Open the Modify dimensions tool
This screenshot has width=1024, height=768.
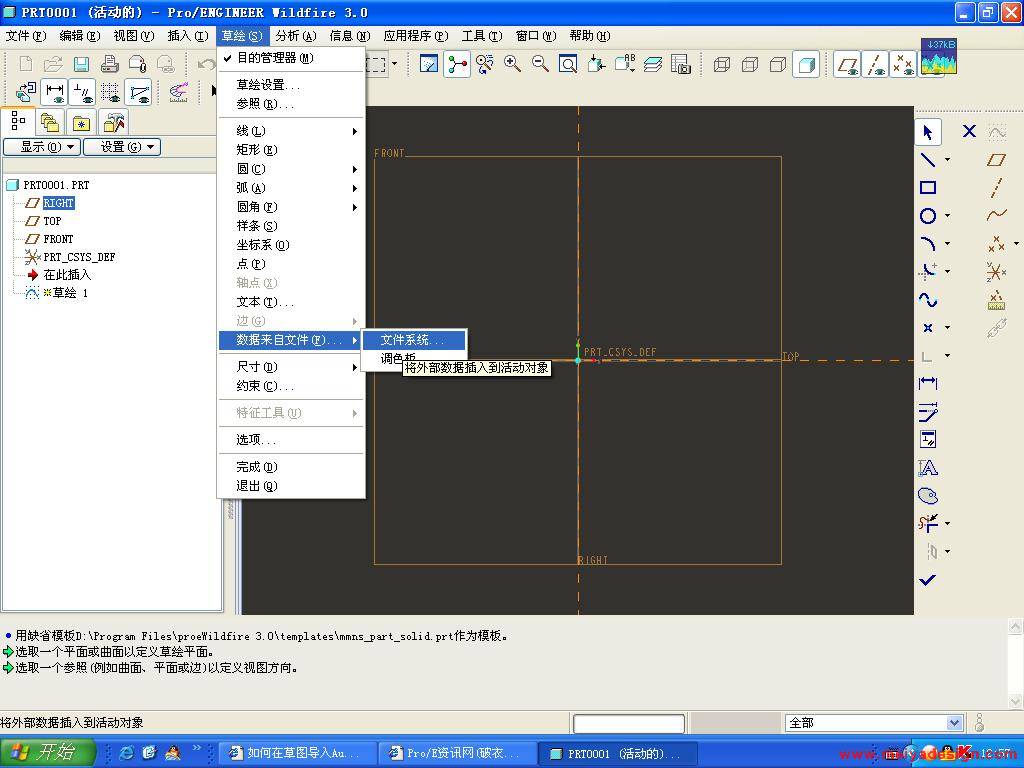tap(928, 411)
